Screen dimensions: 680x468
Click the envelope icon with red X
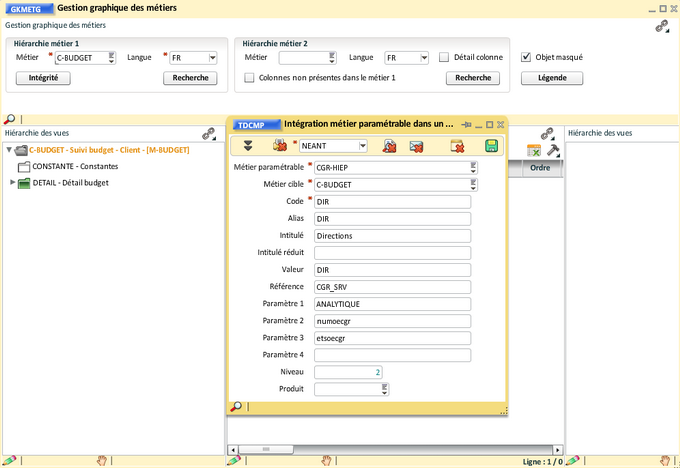point(416,146)
